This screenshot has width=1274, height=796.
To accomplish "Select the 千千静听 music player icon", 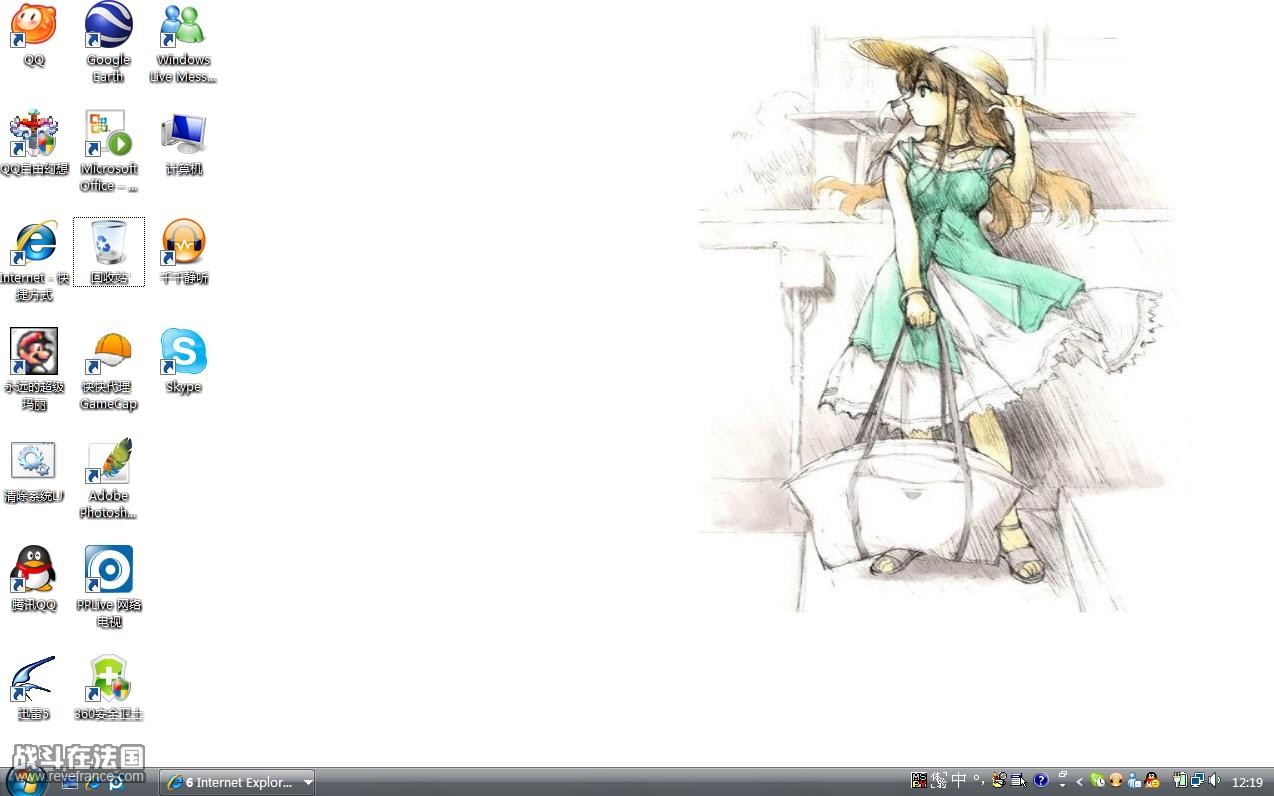I will pos(183,252).
